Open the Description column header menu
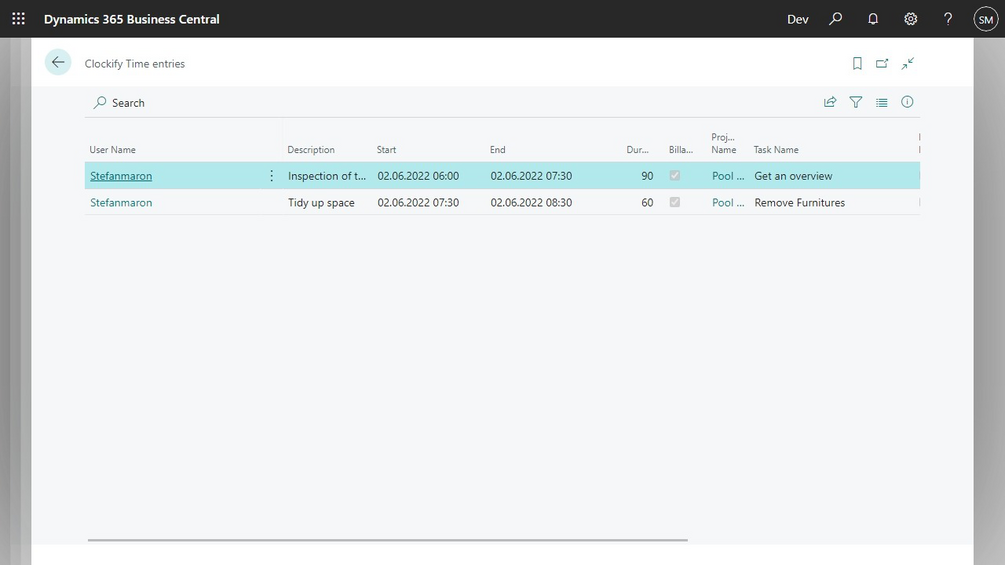Viewport: 1005px width, 565px height. [311, 149]
